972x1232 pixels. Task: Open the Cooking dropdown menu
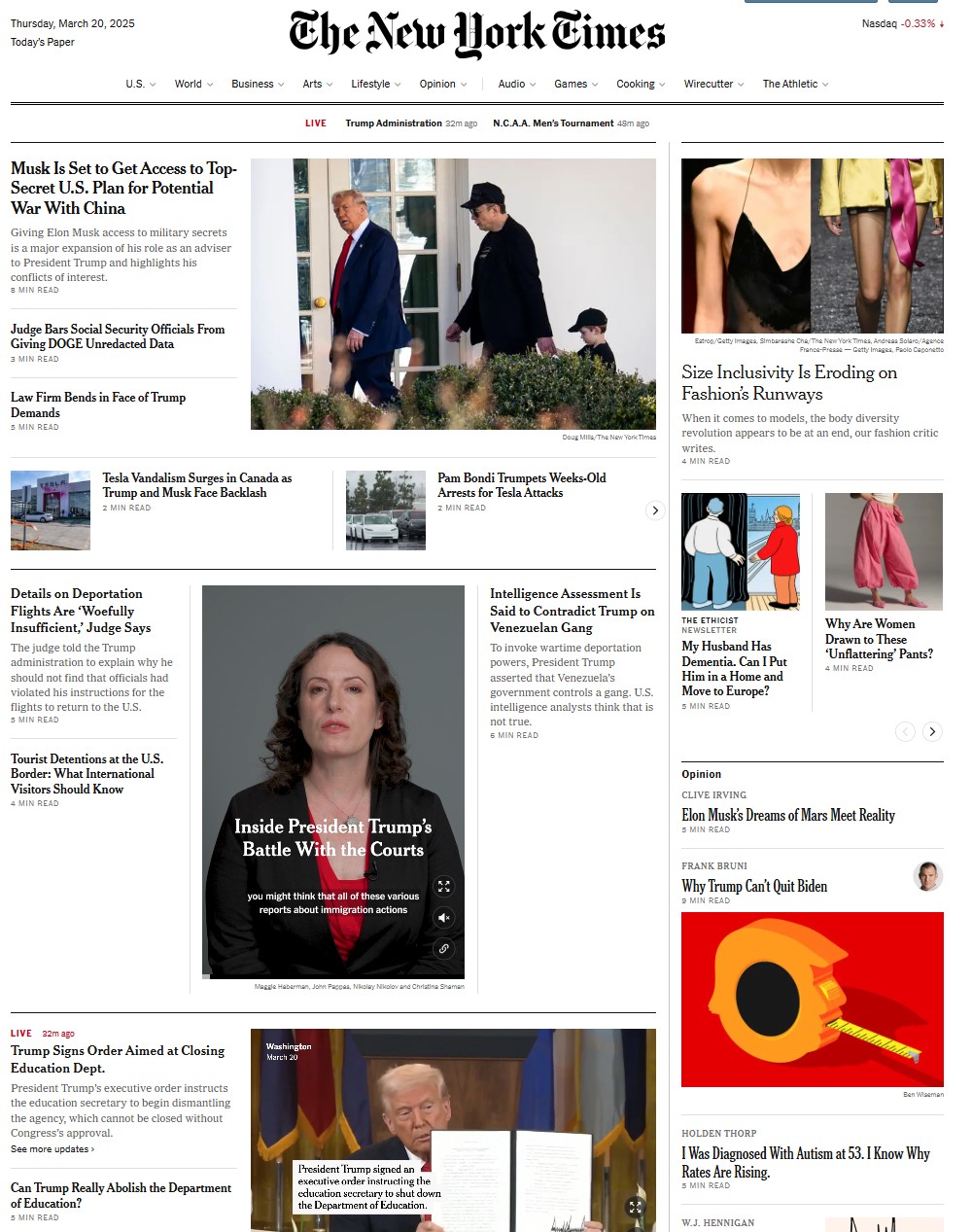pyautogui.click(x=641, y=85)
